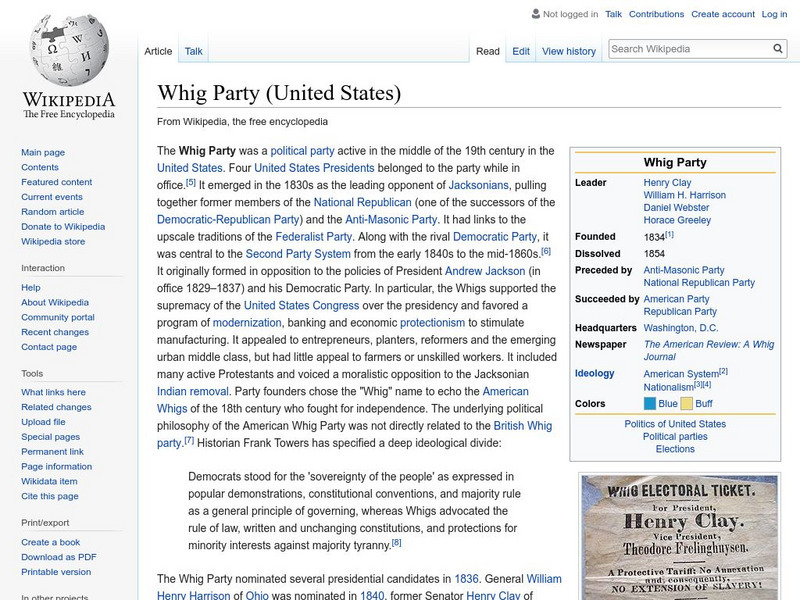Viewport: 800px width, 600px height.
Task: Open Related changes link
Action: (x=56, y=407)
